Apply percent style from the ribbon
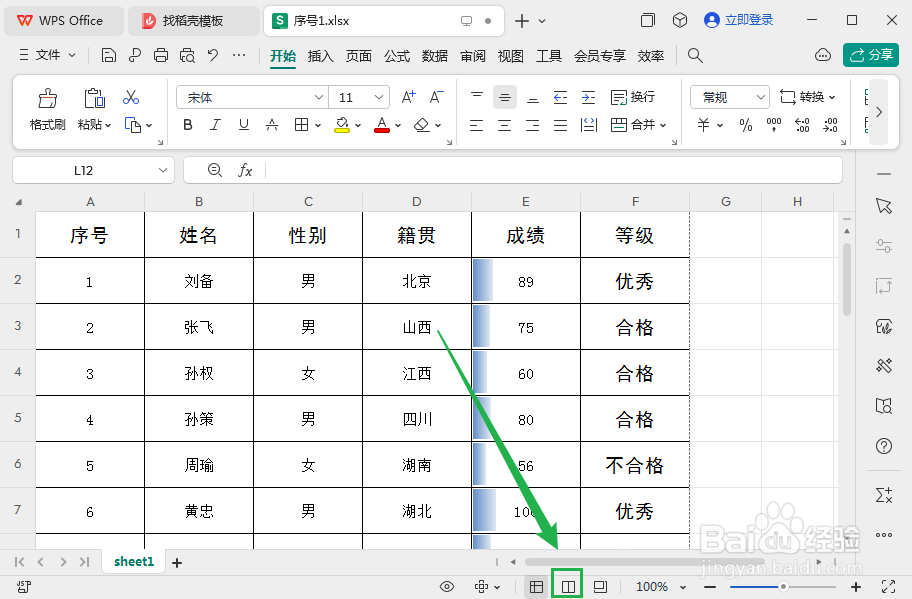Image resolution: width=912 pixels, height=599 pixels. click(x=745, y=124)
